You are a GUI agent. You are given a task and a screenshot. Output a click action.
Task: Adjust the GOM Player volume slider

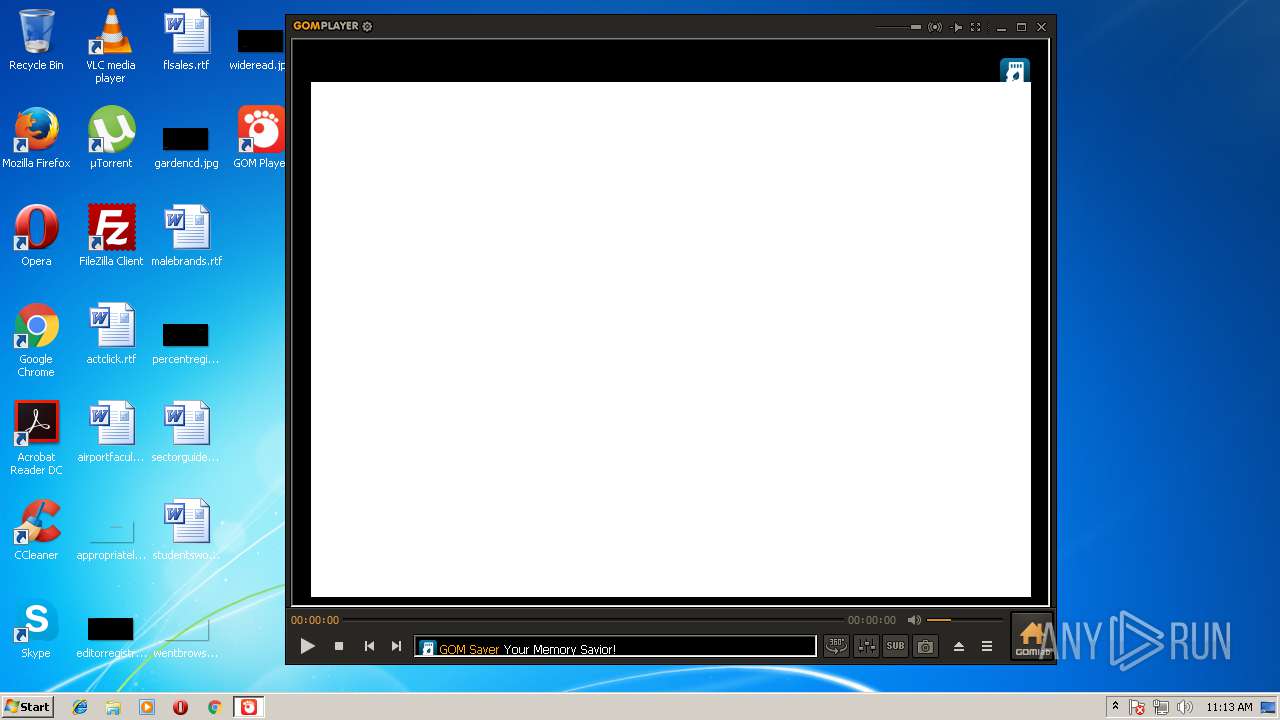[964, 620]
